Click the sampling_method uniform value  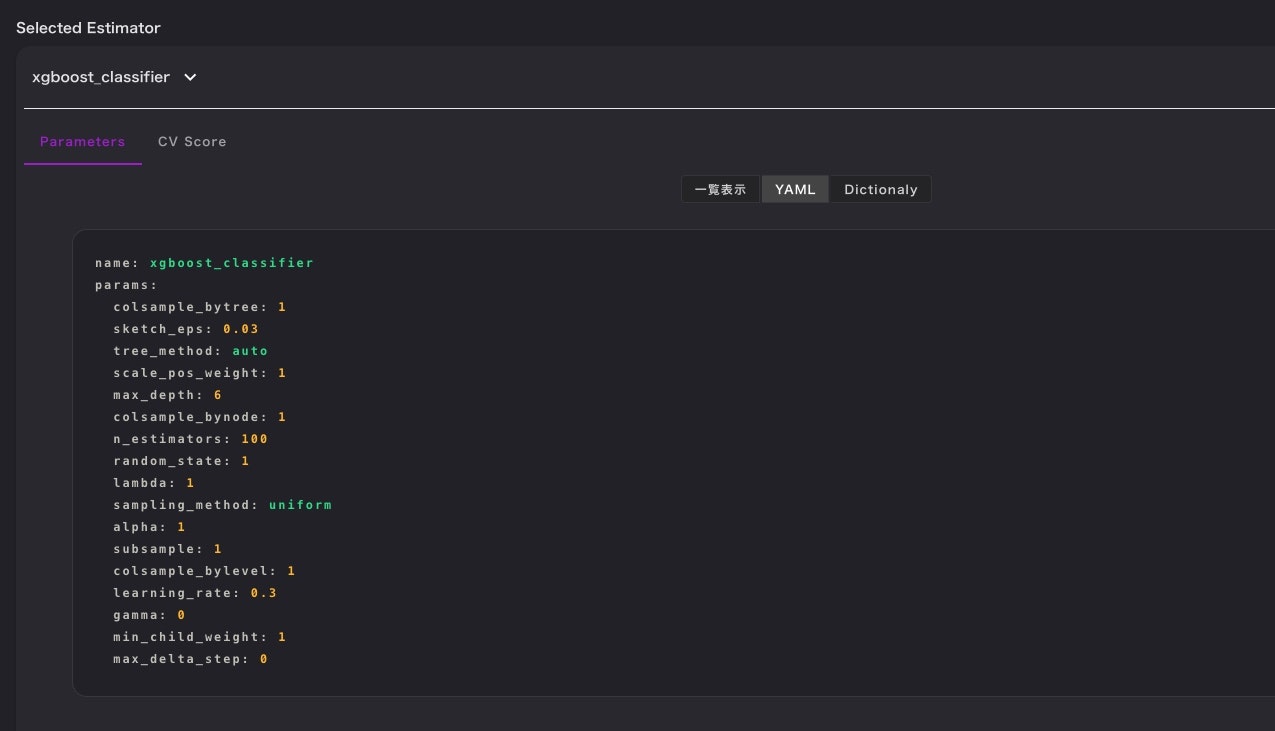[x=300, y=505]
